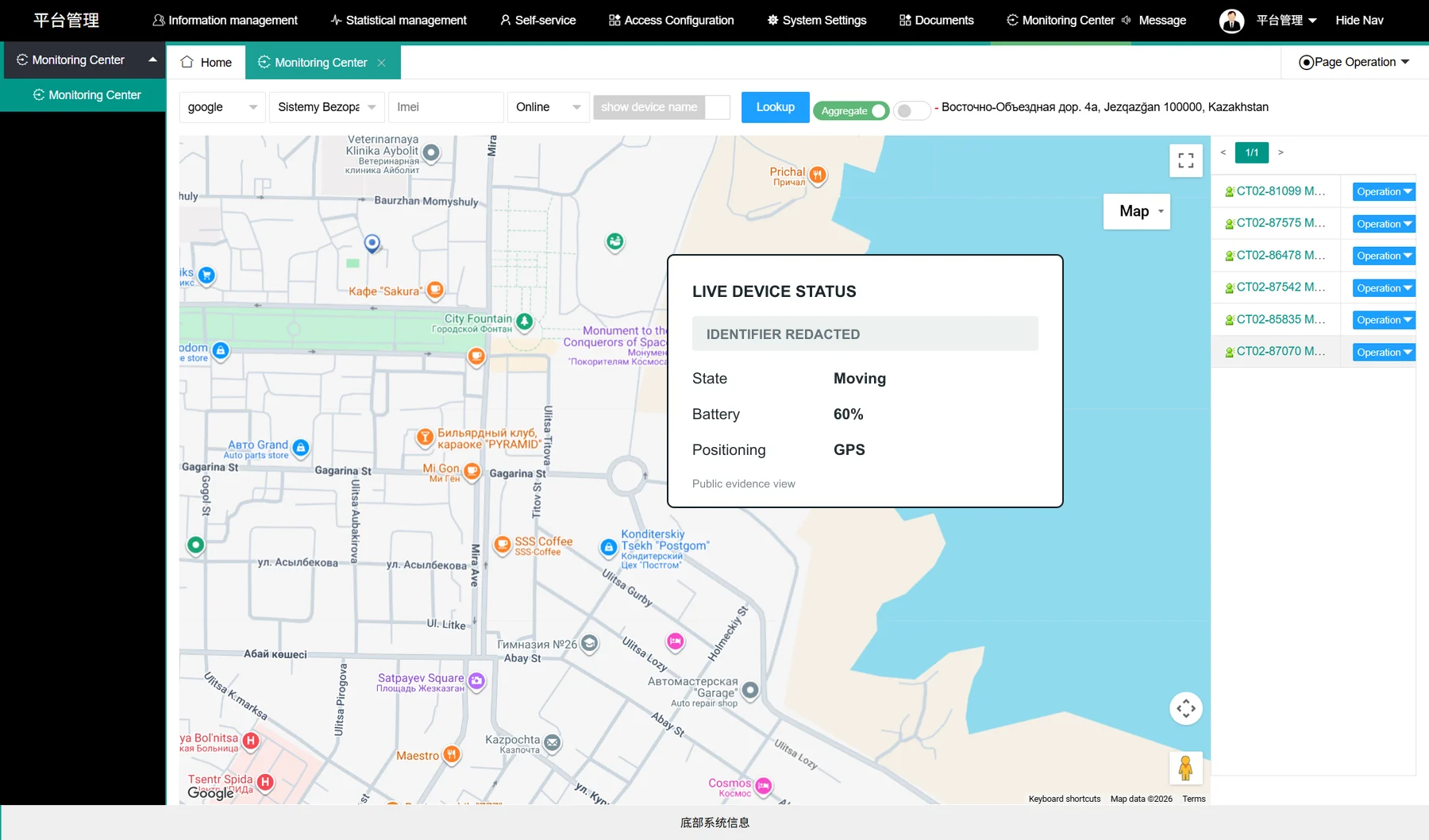Viewport: 1429px width, 840px height.
Task: Open Operation dropdown for CT02-85835
Action: [x=1384, y=320]
